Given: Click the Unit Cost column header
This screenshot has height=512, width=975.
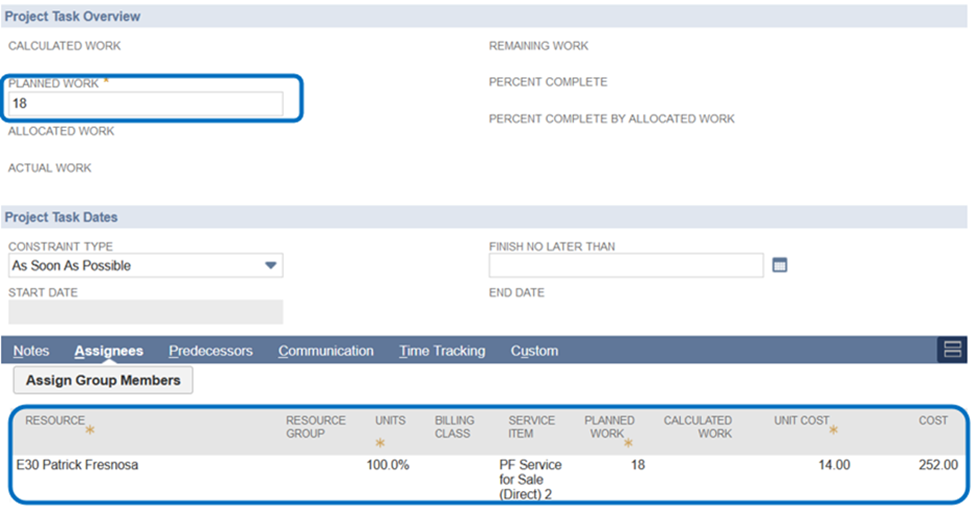Looking at the screenshot, I should click(x=802, y=421).
